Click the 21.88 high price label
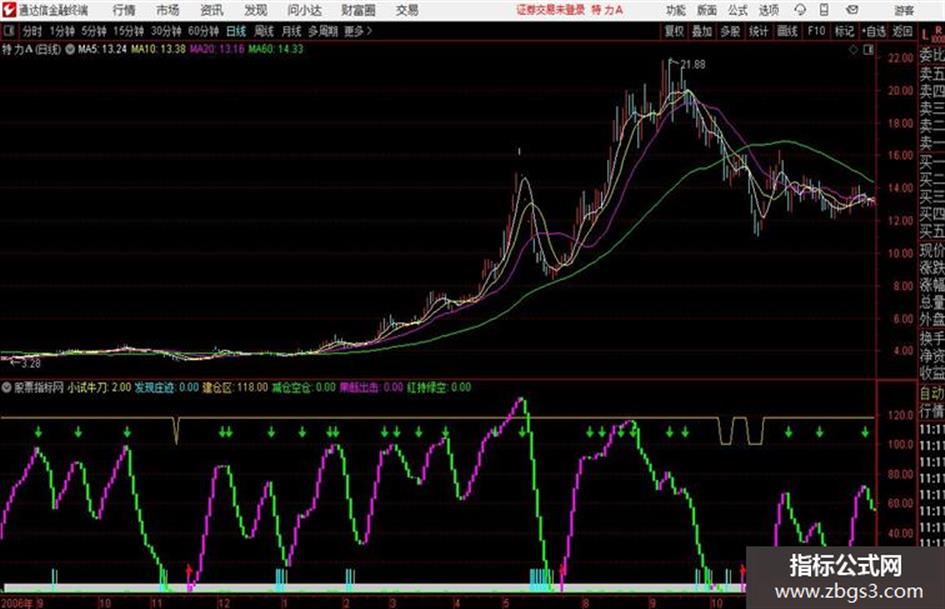945x609 pixels. coord(693,64)
